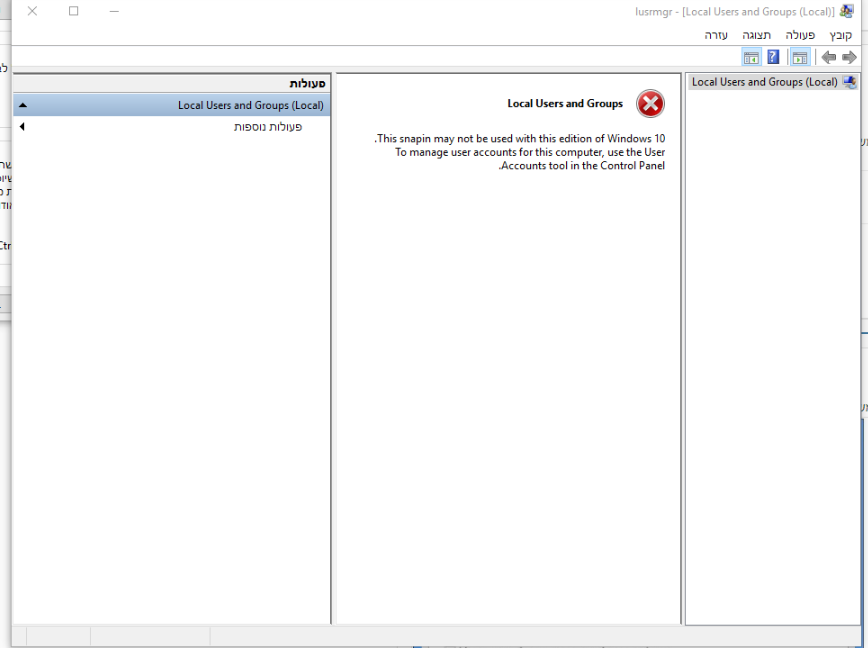The height and width of the screenshot is (648, 868).
Task: Click the Local Users and Groups (Local) actions header
Action: [172, 105]
